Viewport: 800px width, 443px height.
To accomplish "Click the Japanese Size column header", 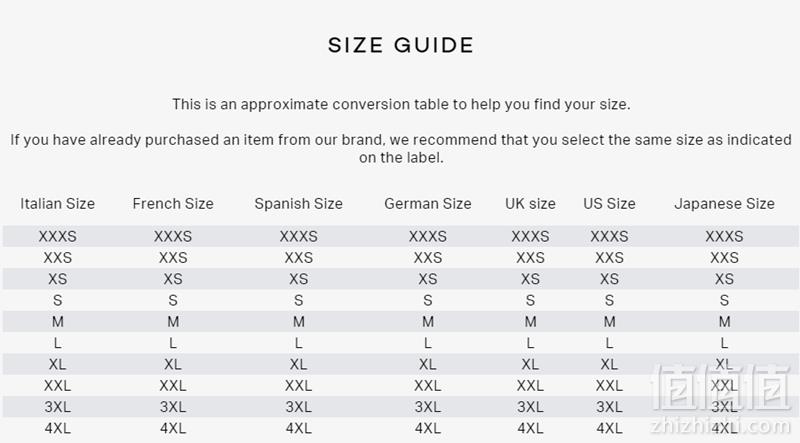I will 724,204.
